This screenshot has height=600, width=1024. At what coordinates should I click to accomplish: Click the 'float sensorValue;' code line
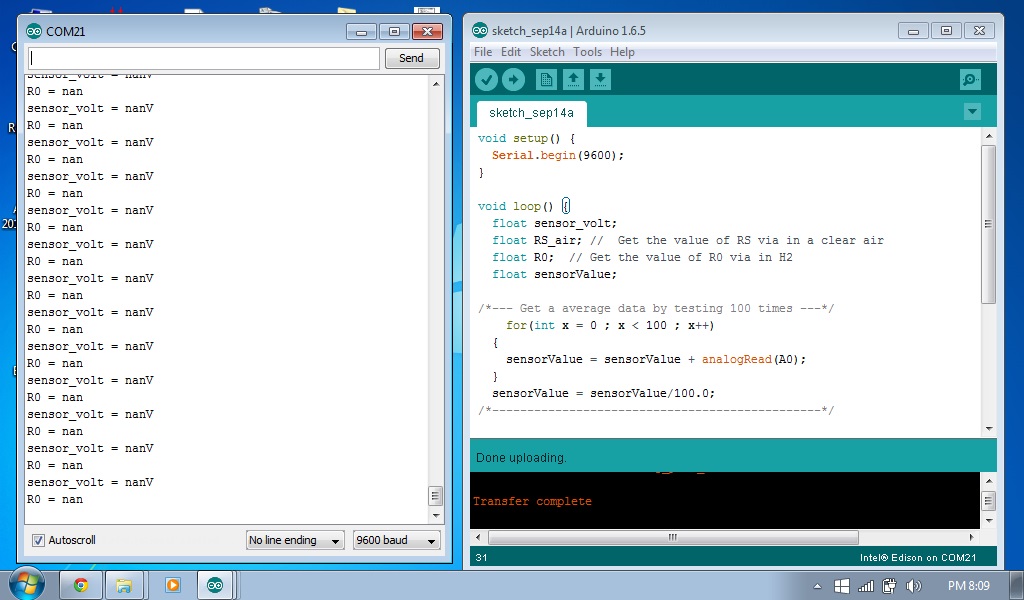pos(554,274)
